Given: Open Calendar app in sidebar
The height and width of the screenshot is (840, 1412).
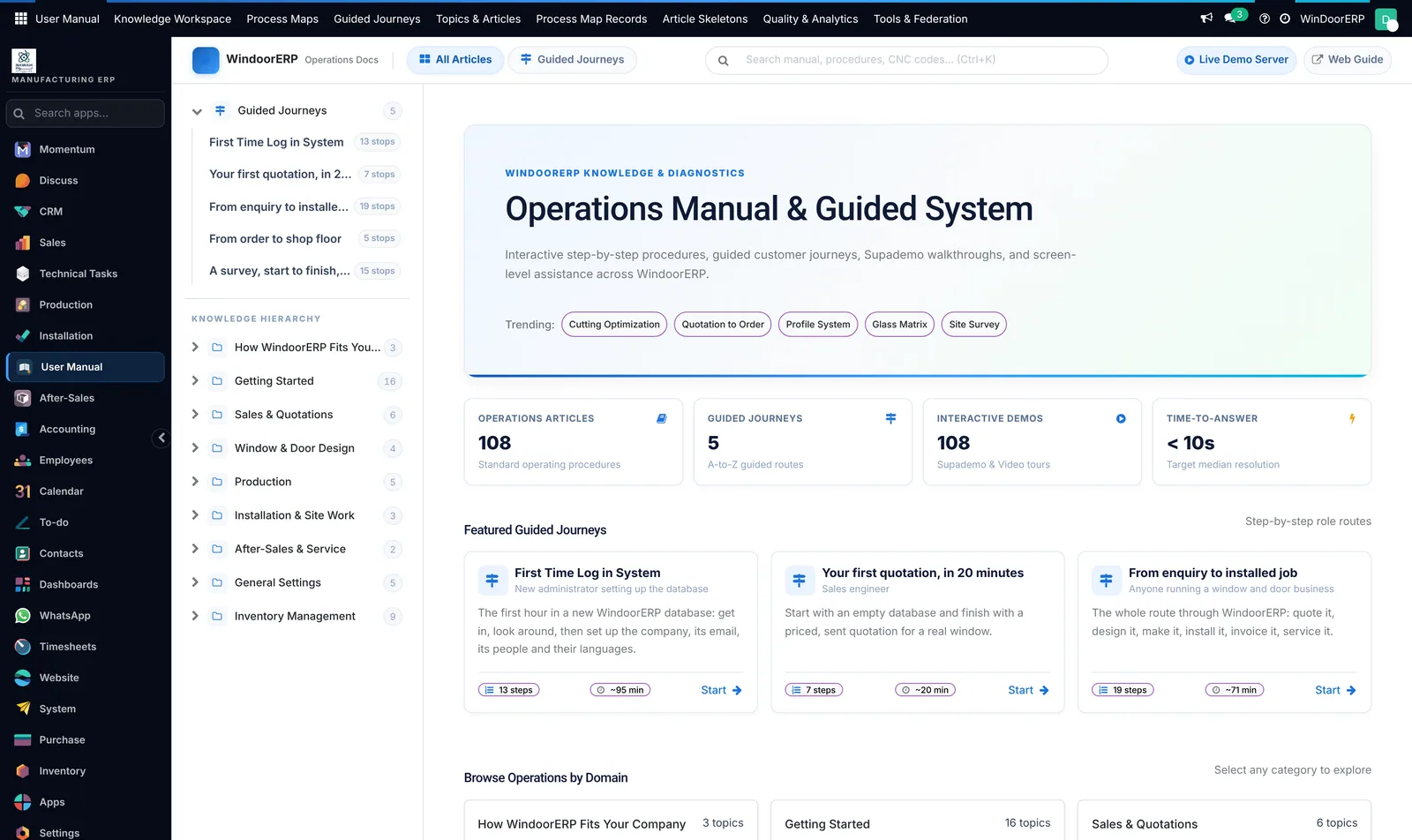Looking at the screenshot, I should (x=85, y=491).
